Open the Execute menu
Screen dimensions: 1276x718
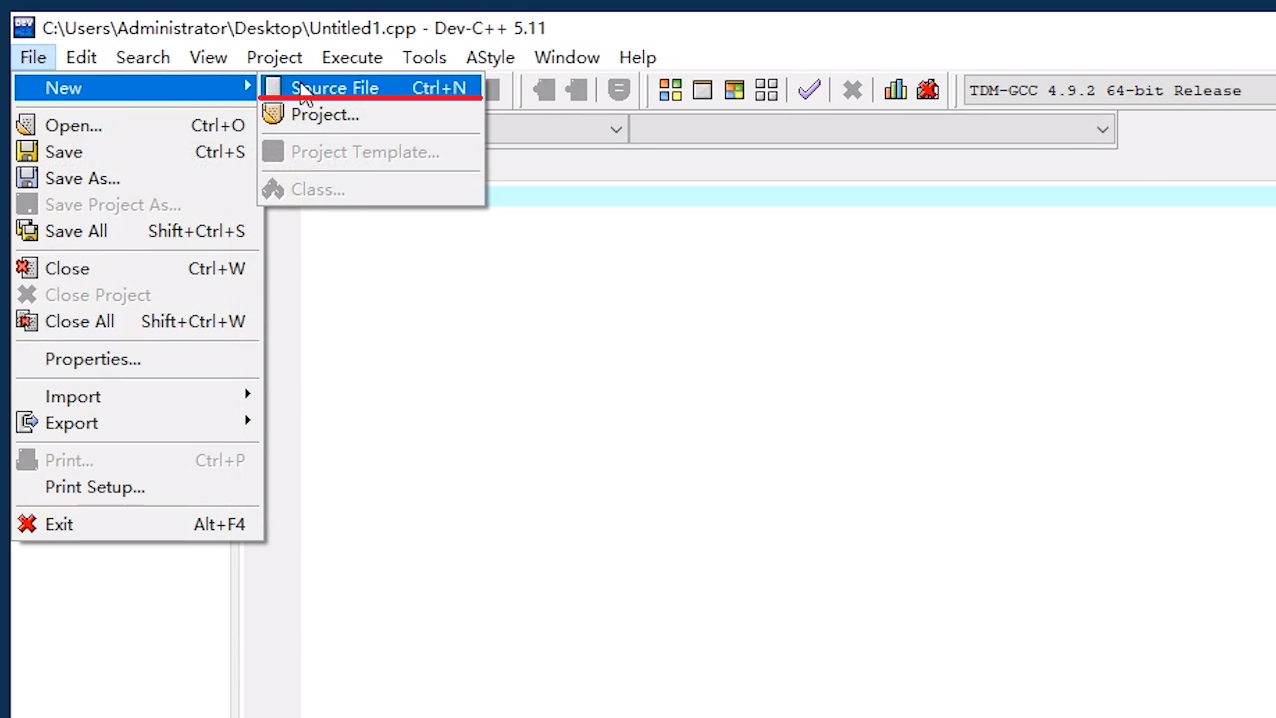pyautogui.click(x=352, y=57)
